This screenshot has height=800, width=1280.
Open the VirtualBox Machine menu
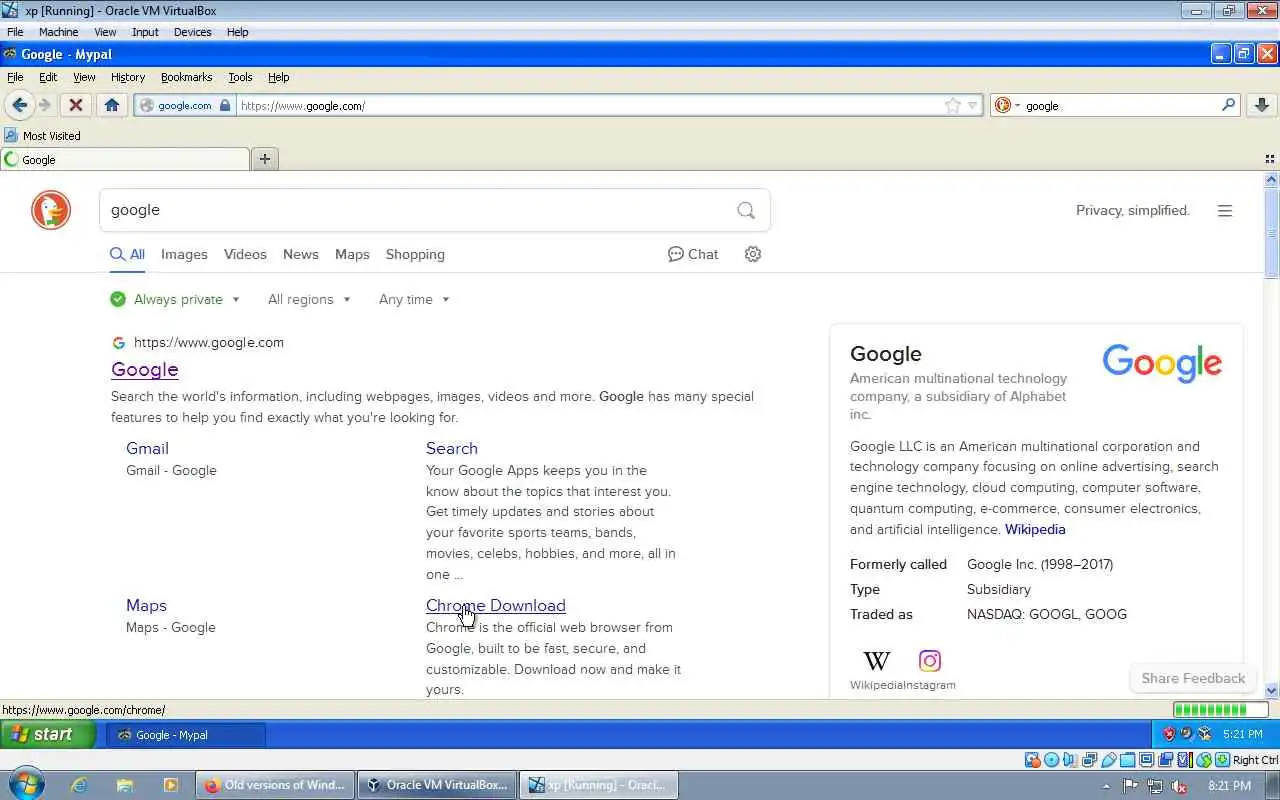click(x=58, y=32)
